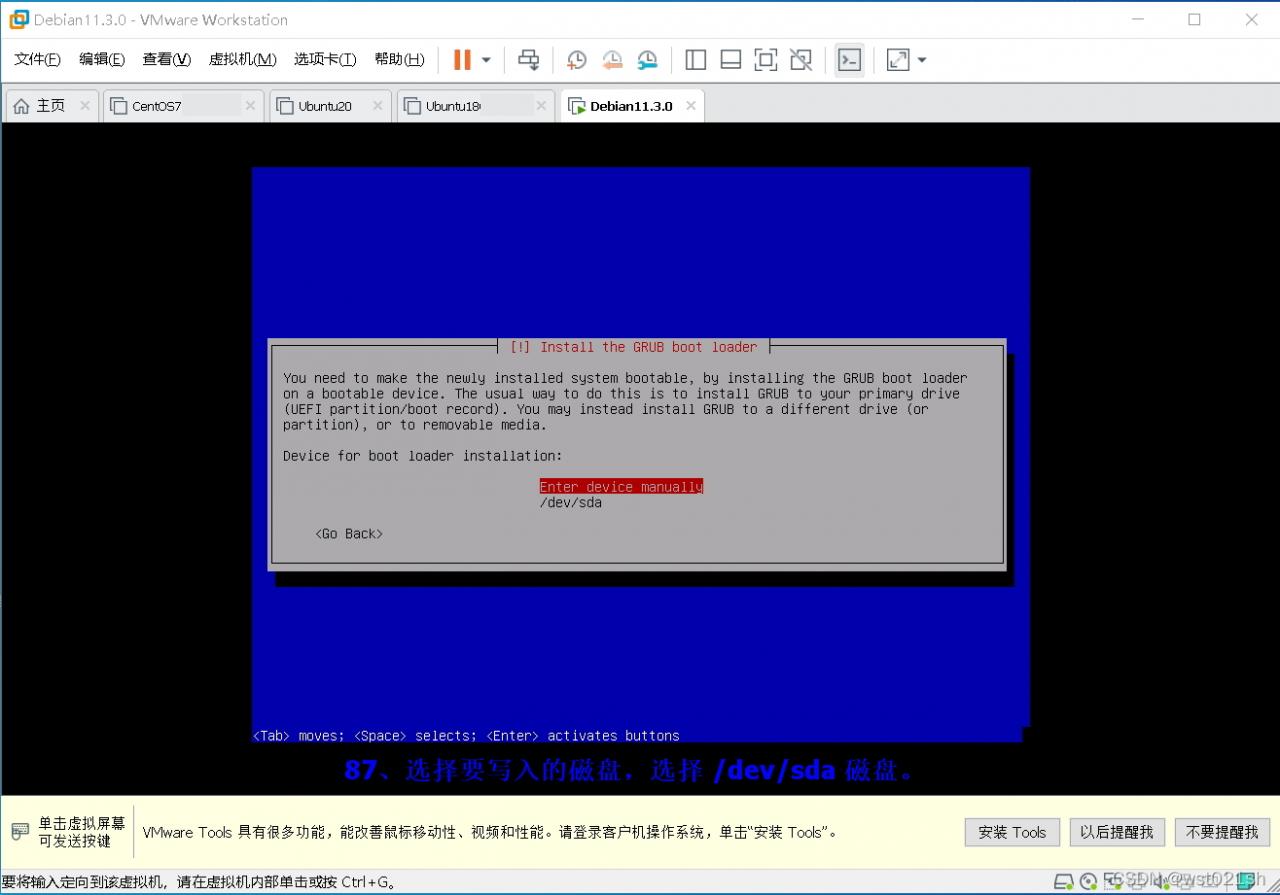Toggle the console view toolbar button

pos(849,60)
